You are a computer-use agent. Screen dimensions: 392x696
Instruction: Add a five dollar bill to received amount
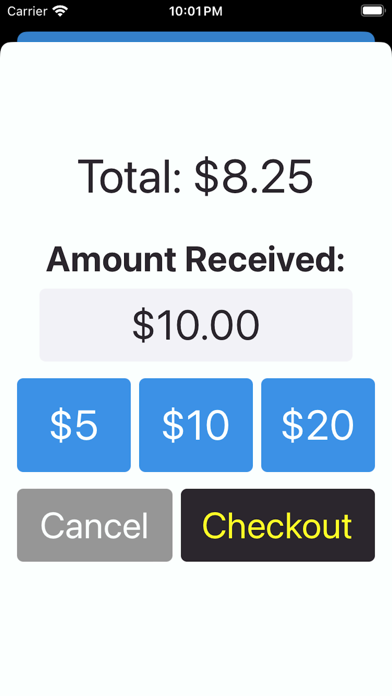point(74,425)
